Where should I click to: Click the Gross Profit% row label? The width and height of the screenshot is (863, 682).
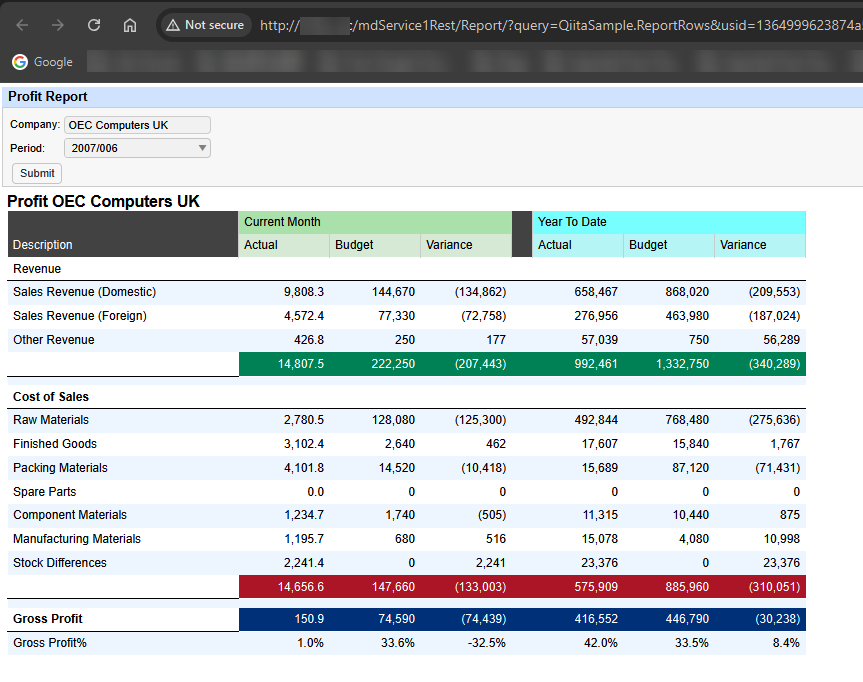coord(50,643)
